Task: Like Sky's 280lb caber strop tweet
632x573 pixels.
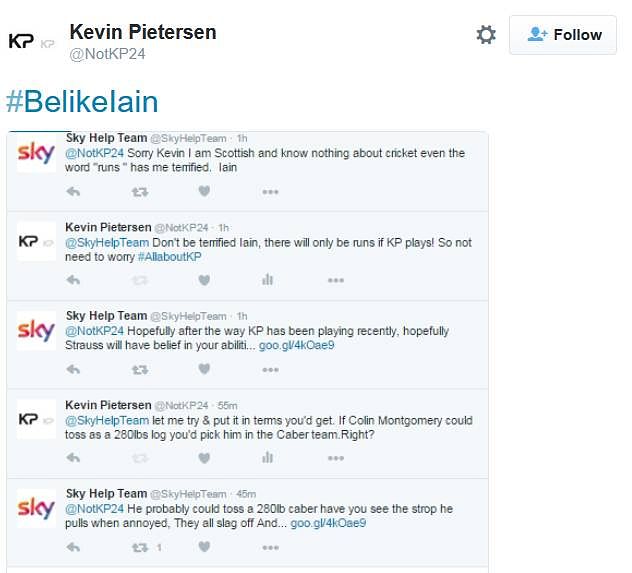Action: pos(204,547)
